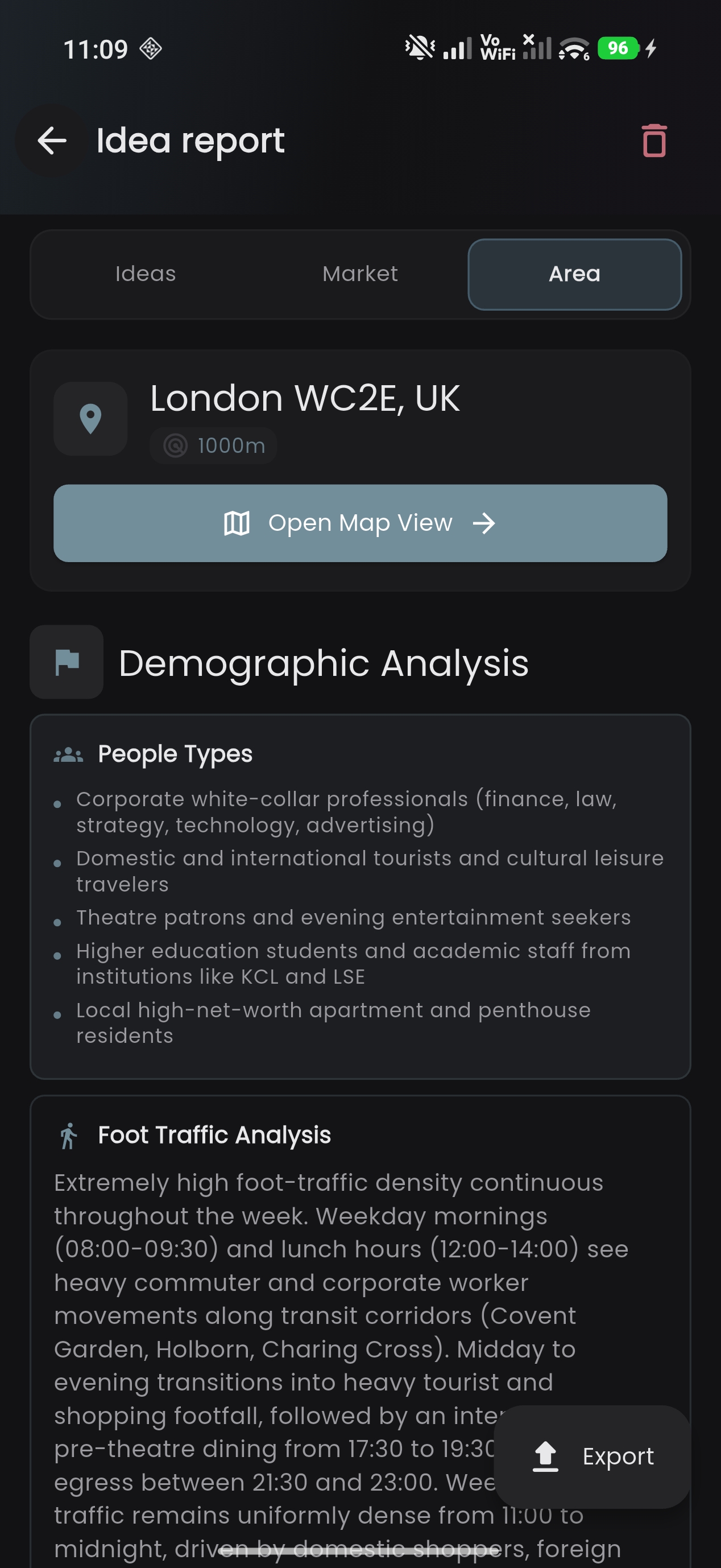Tap the Foot Traffic Analysis heading
The width and height of the screenshot is (721, 1568).
pos(215,1134)
